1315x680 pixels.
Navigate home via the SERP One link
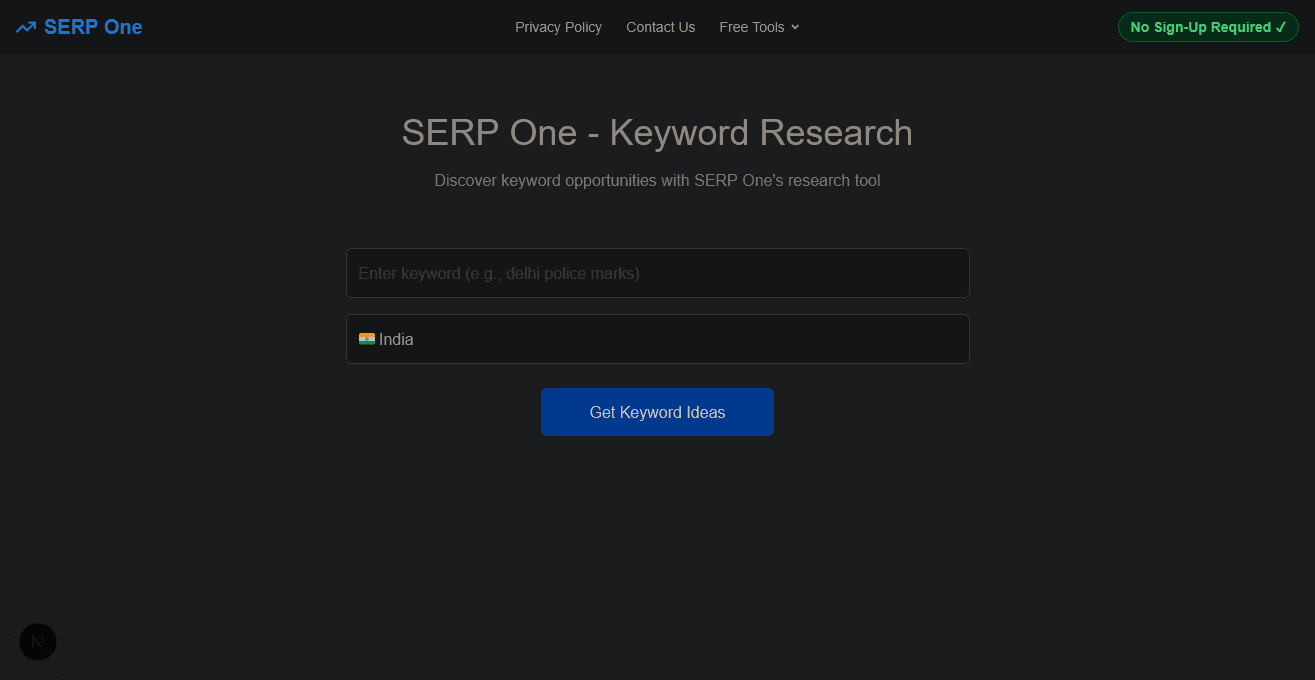click(78, 27)
